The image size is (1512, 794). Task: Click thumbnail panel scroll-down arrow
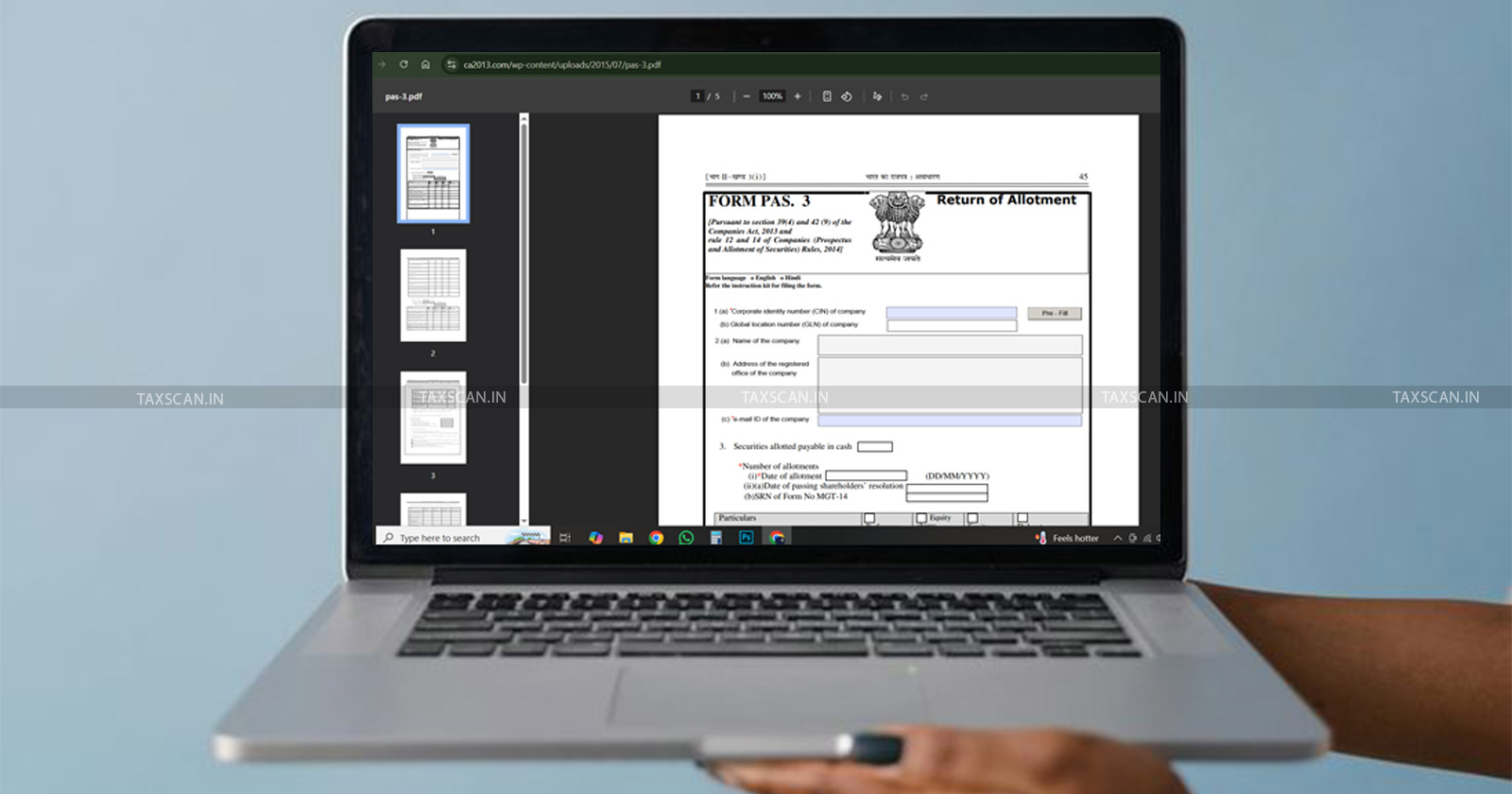[524, 521]
